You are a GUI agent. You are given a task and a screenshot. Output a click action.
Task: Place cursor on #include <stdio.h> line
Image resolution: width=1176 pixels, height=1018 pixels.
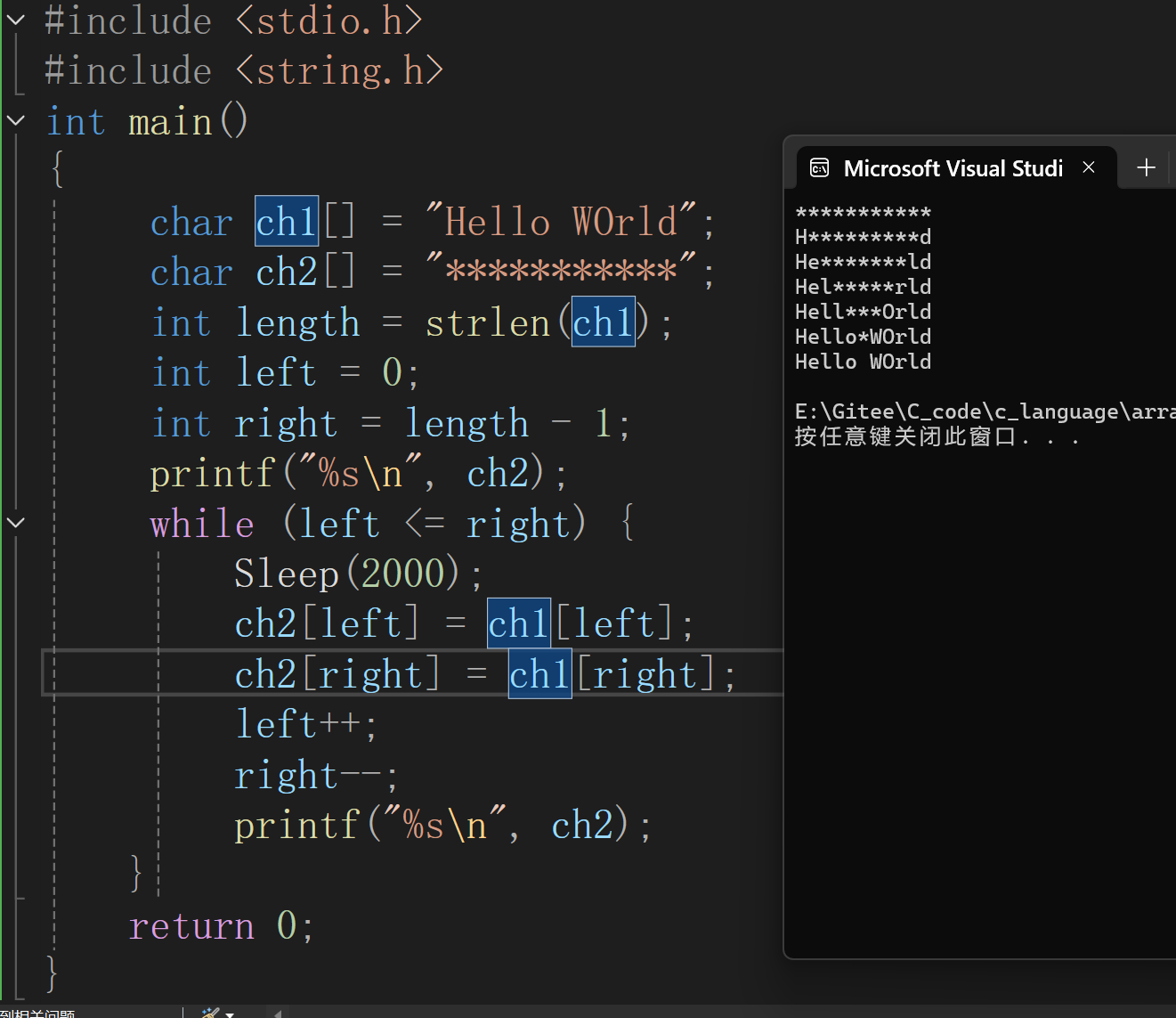point(233,20)
